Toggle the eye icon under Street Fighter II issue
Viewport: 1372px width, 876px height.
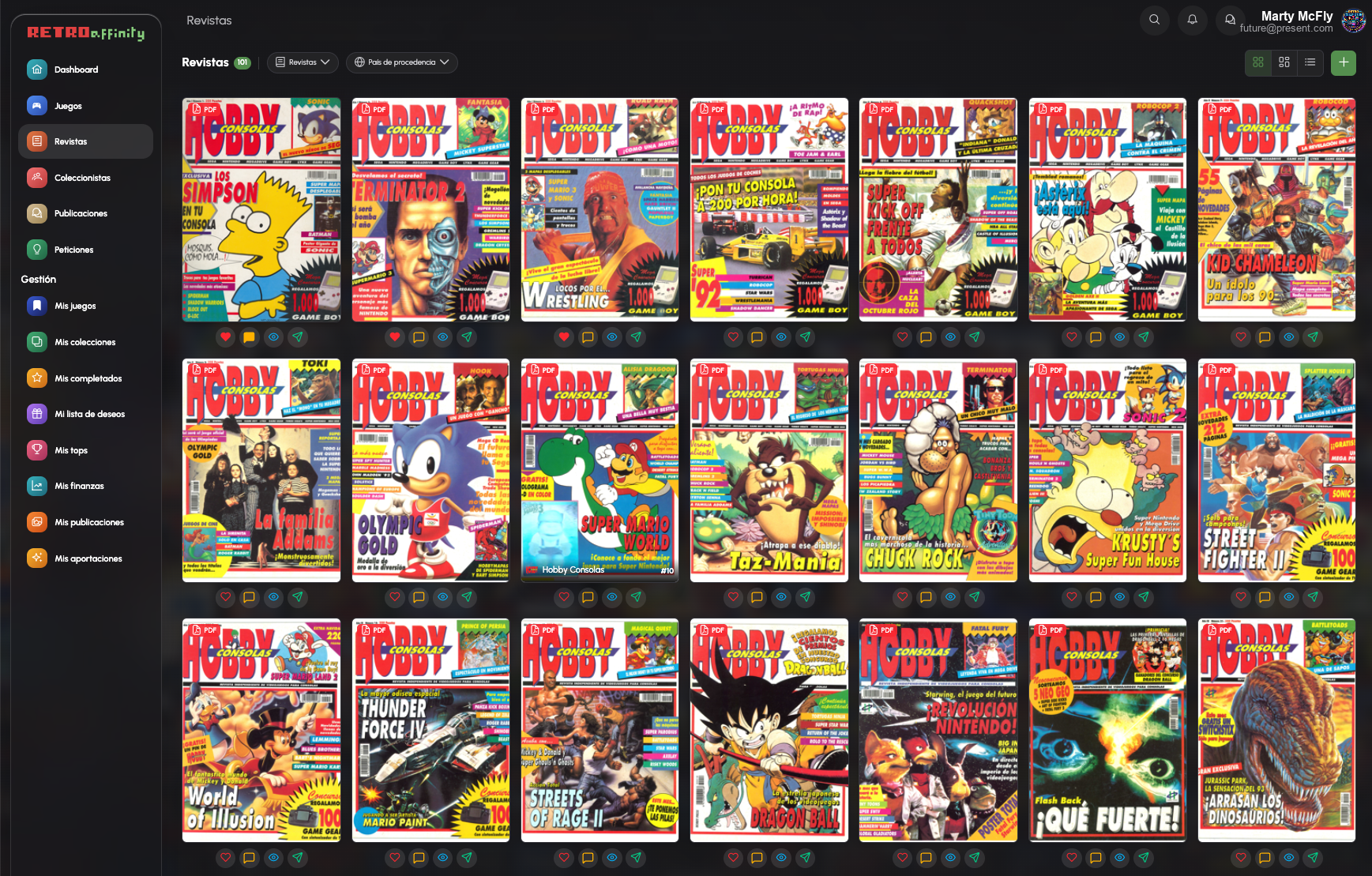pos(1289,597)
